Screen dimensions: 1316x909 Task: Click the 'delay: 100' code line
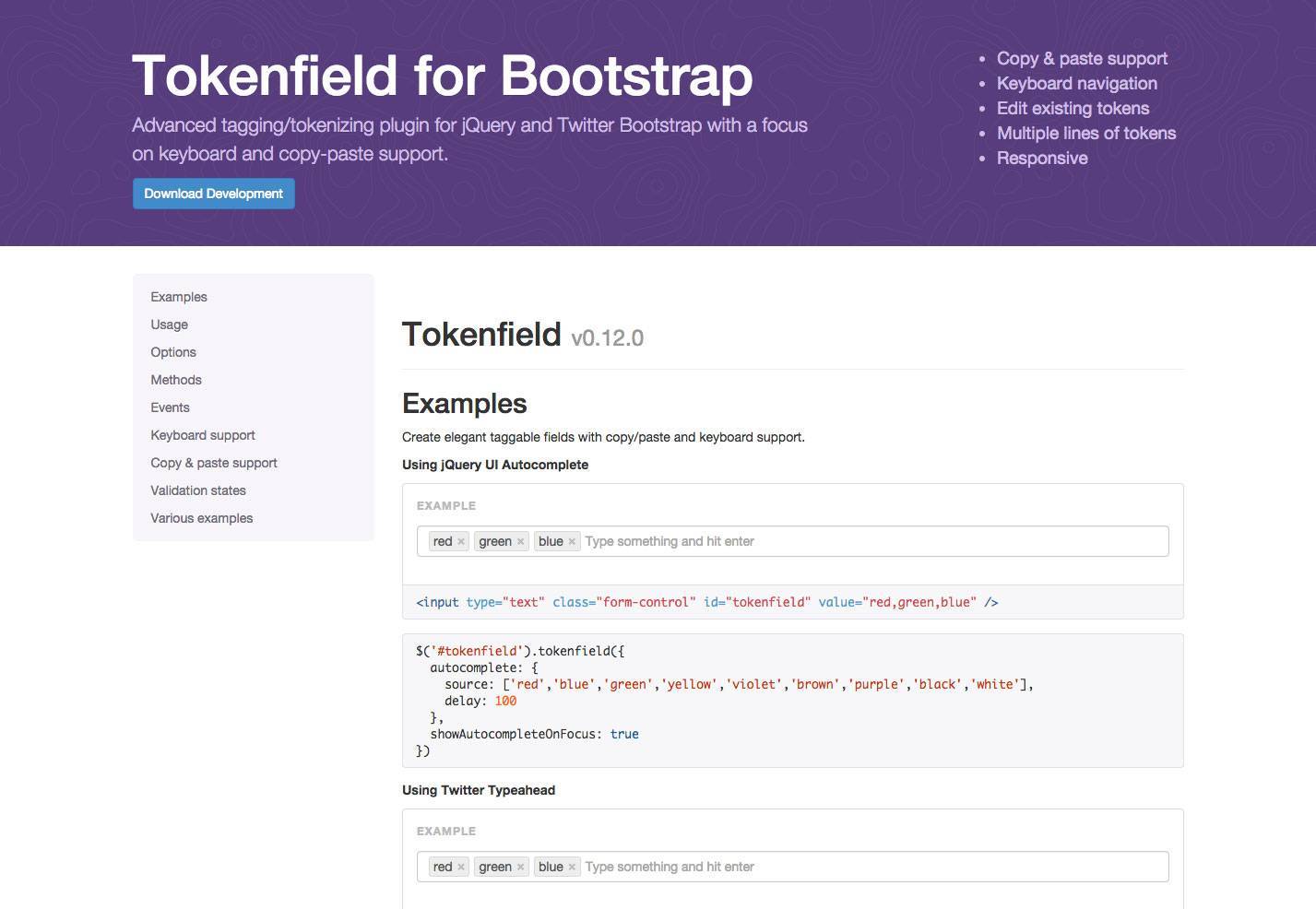pyautogui.click(x=480, y=701)
